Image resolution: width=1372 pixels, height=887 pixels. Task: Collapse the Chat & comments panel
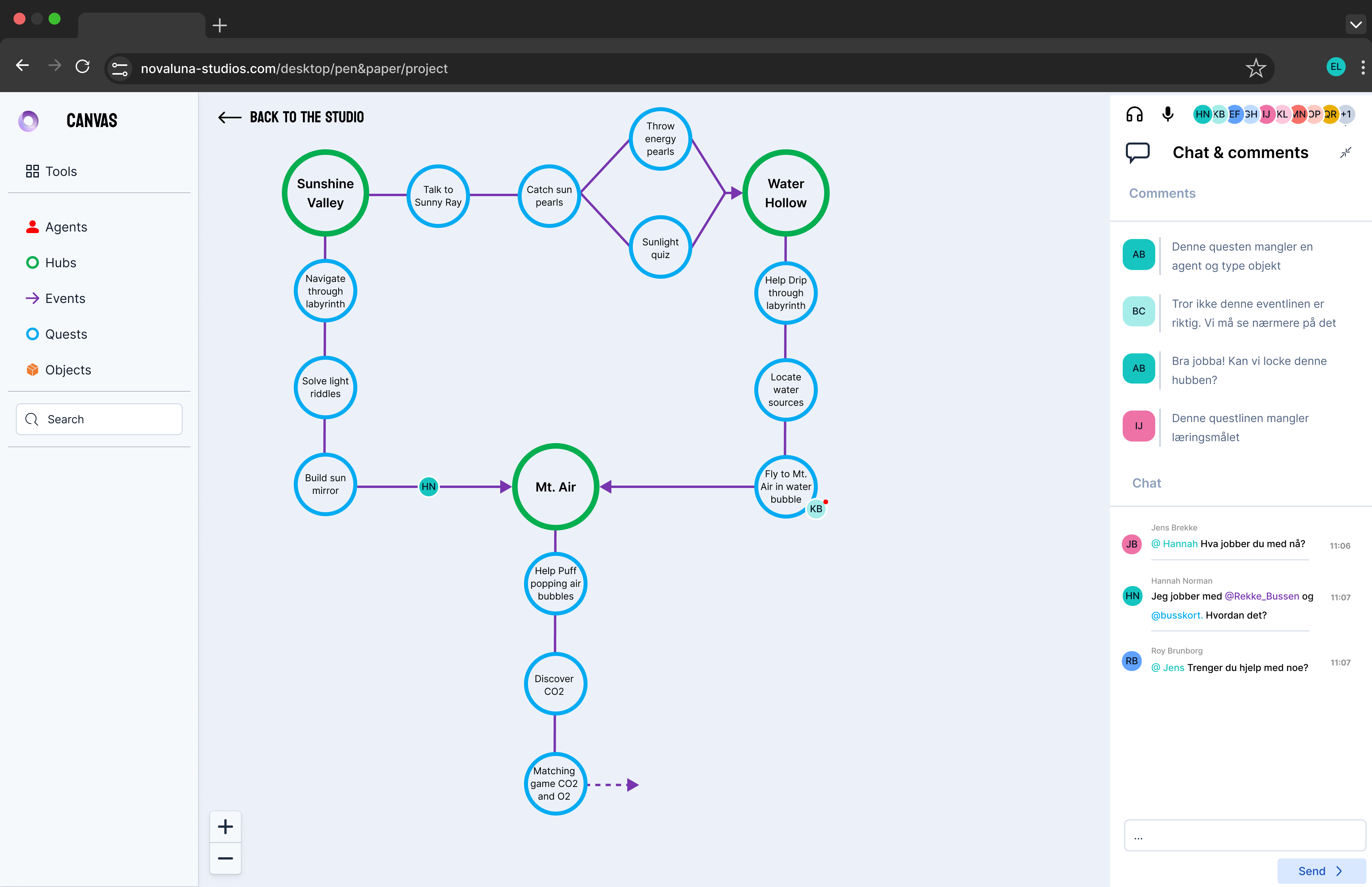1345,152
